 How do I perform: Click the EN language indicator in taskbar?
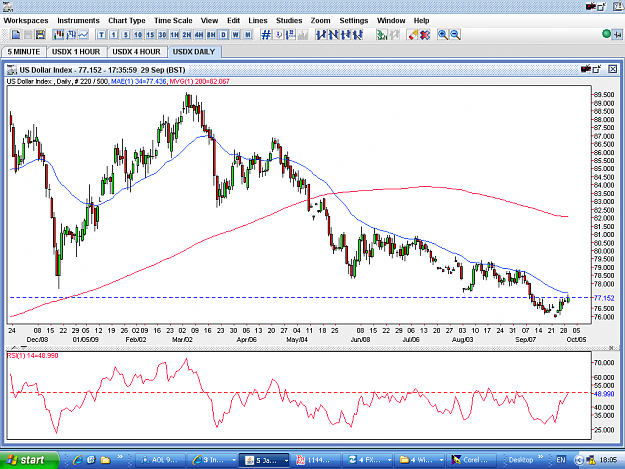coord(561,460)
